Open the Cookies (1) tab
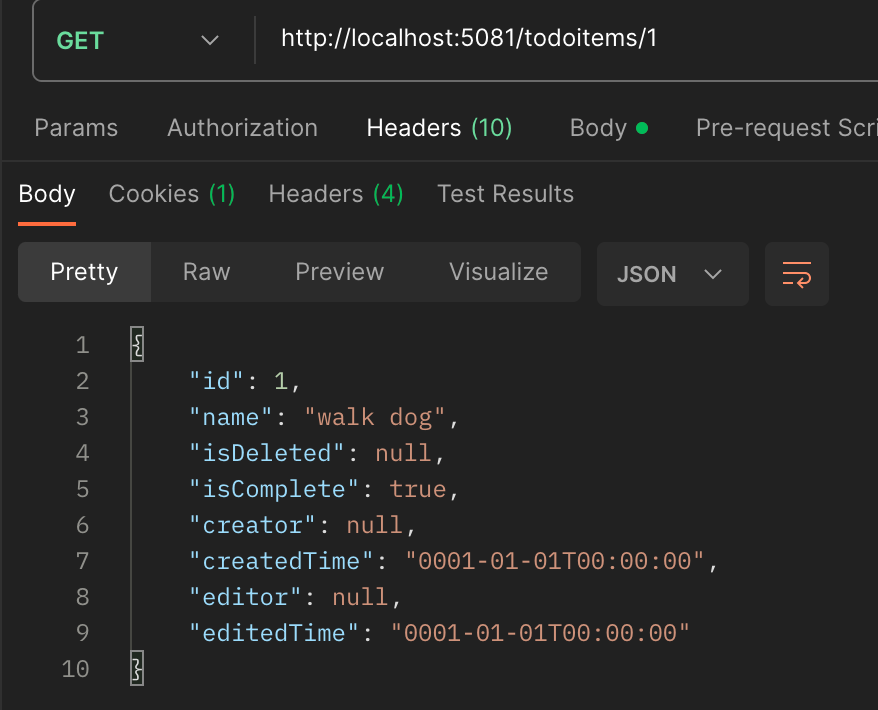This screenshot has width=878, height=710. 172,194
